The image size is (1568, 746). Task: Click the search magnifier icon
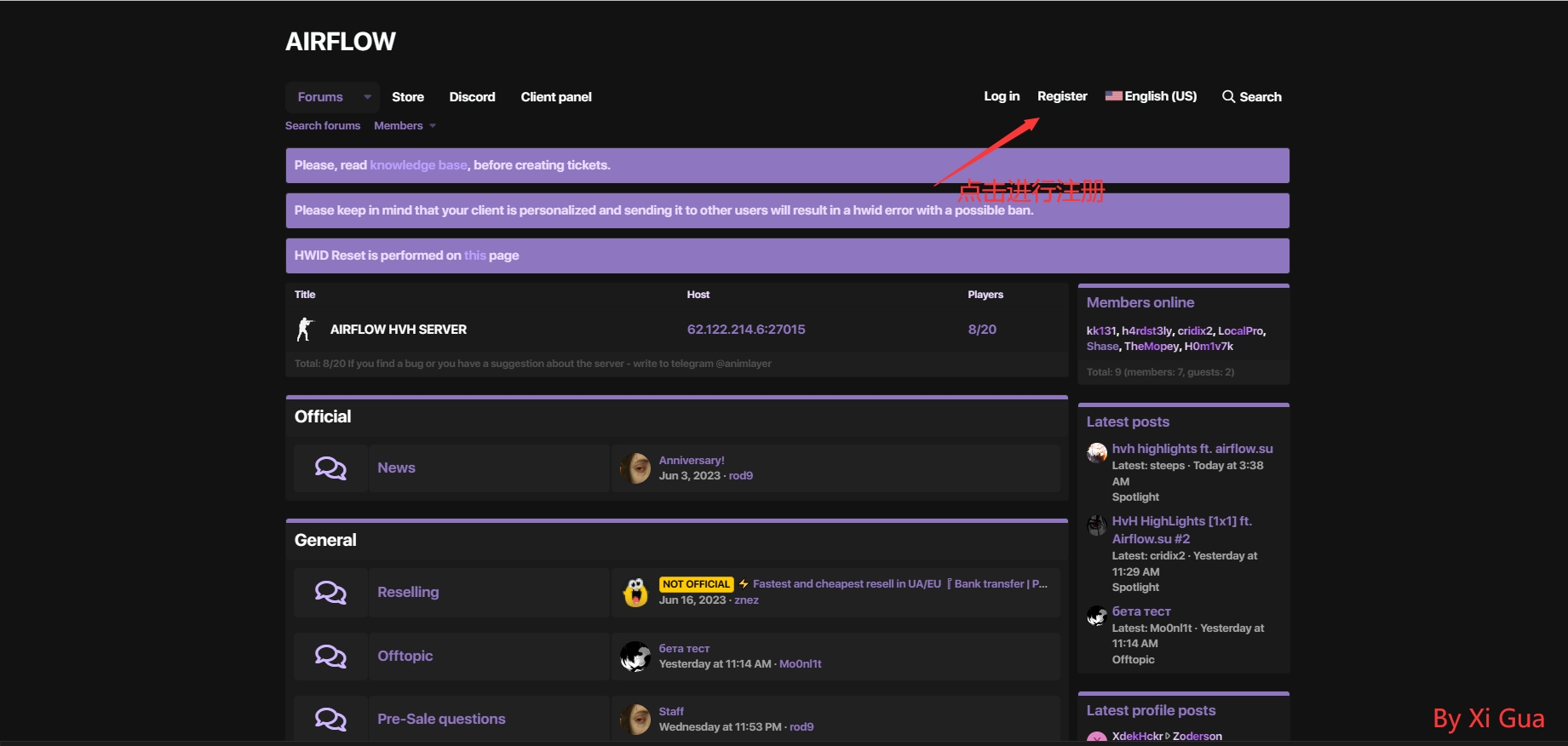pos(1228,97)
